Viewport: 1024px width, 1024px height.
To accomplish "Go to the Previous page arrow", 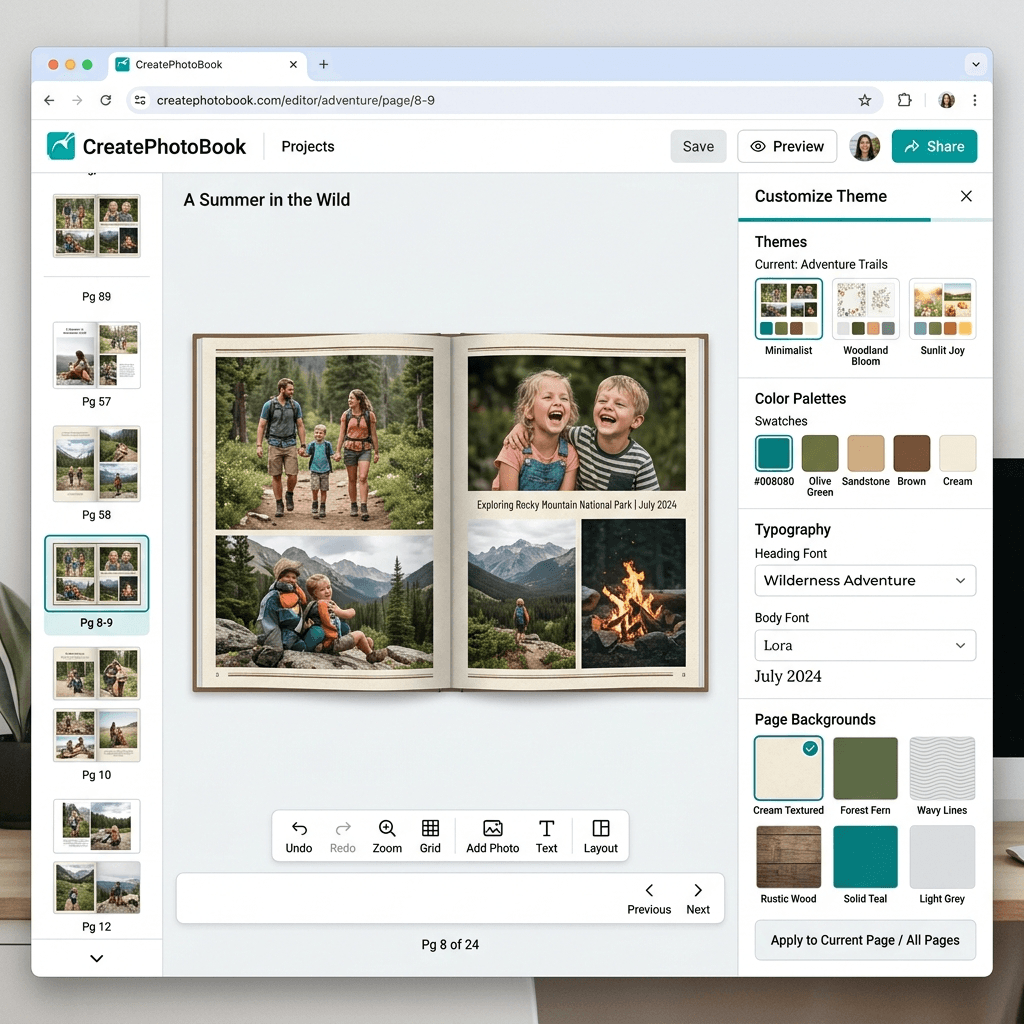I will click(x=649, y=891).
